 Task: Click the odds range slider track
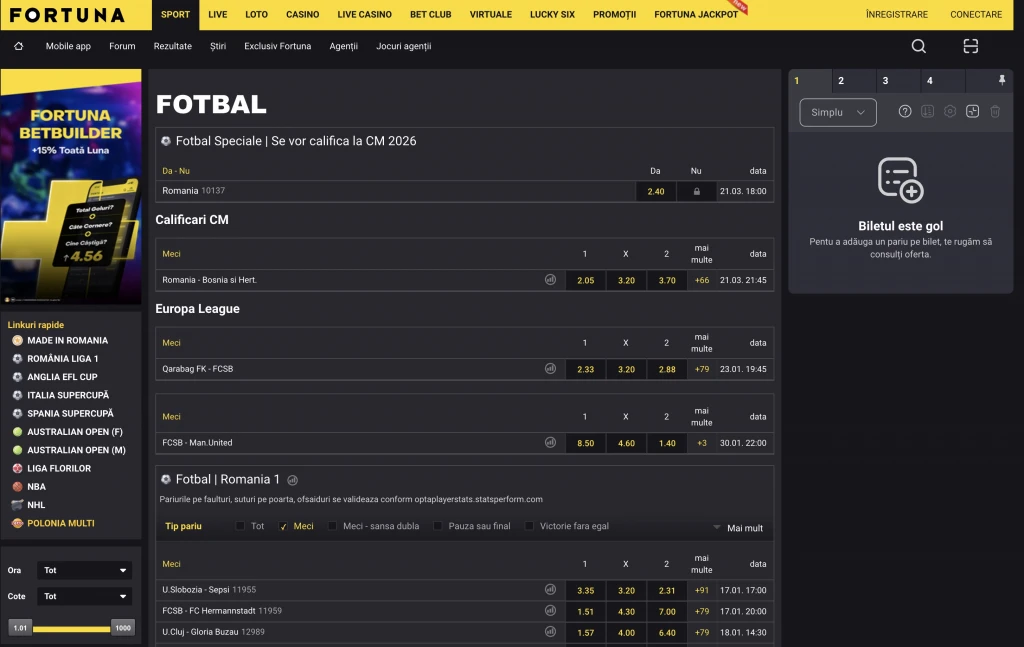tap(70, 628)
